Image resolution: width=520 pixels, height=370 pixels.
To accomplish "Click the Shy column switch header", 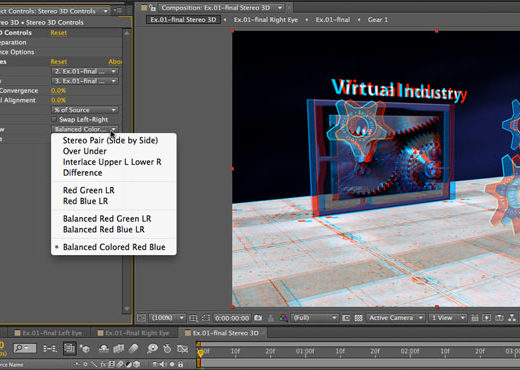I will coord(77,364).
